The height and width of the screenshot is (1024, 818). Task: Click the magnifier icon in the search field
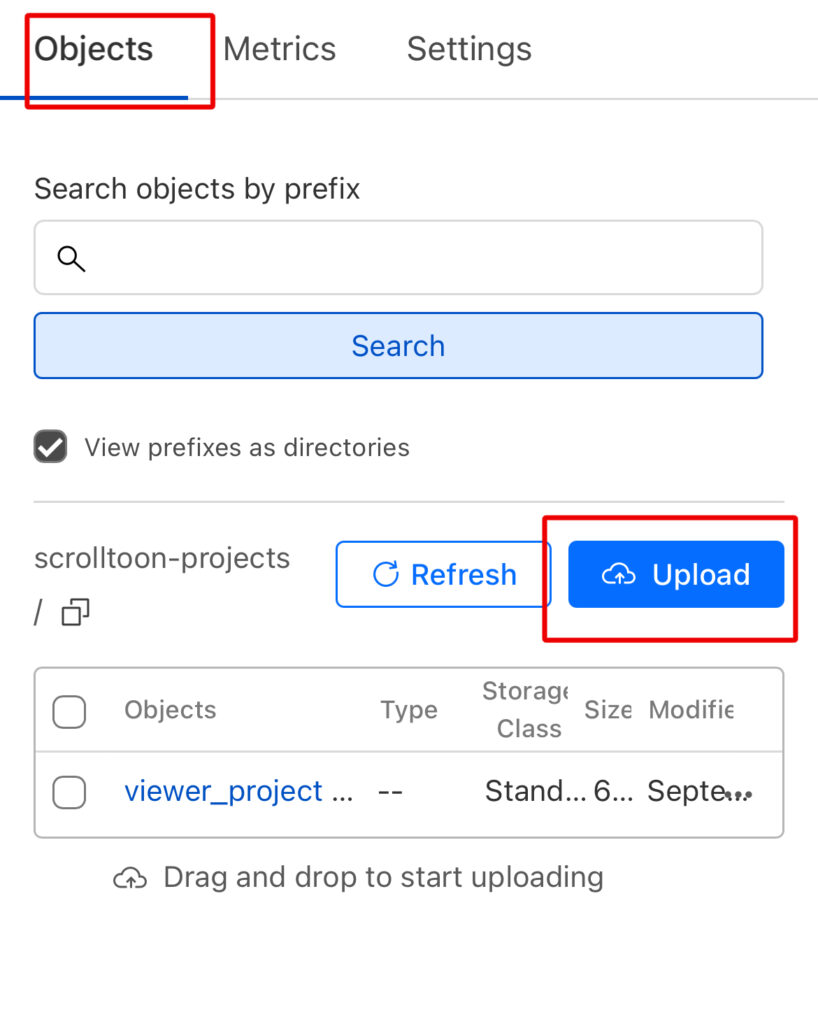[x=71, y=259]
